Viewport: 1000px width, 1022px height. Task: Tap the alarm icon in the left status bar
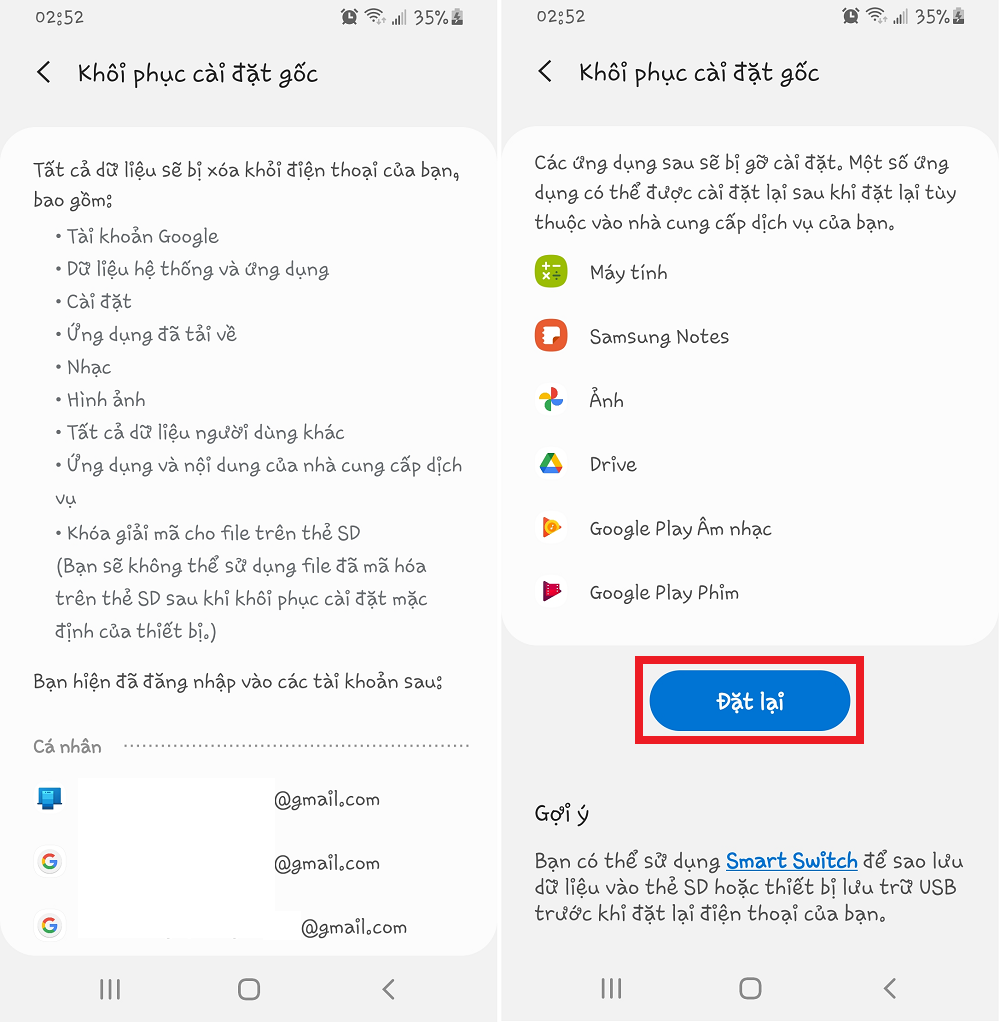[349, 17]
